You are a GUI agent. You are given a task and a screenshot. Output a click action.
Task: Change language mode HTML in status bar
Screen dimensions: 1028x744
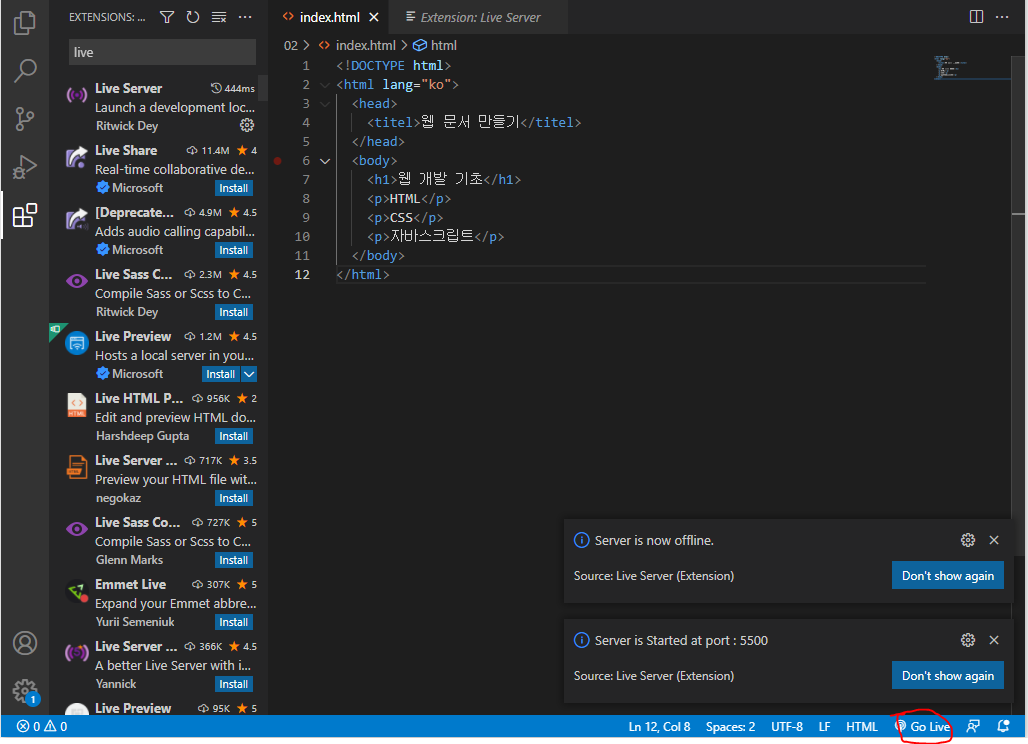pyautogui.click(x=861, y=726)
